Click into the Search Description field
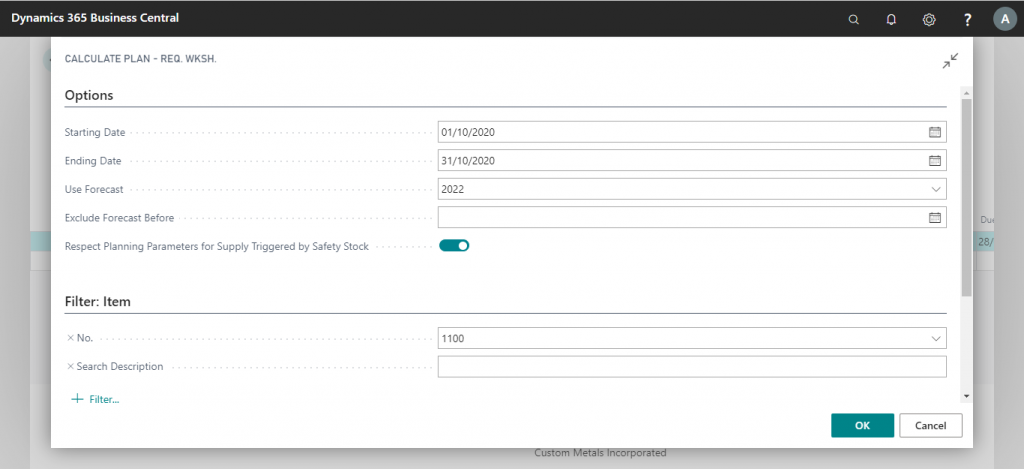 coord(691,367)
